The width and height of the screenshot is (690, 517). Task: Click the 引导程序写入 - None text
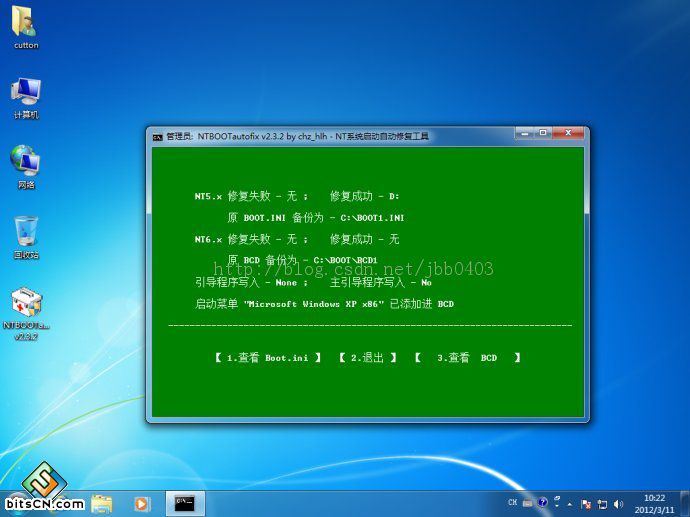pyautogui.click(x=246, y=282)
